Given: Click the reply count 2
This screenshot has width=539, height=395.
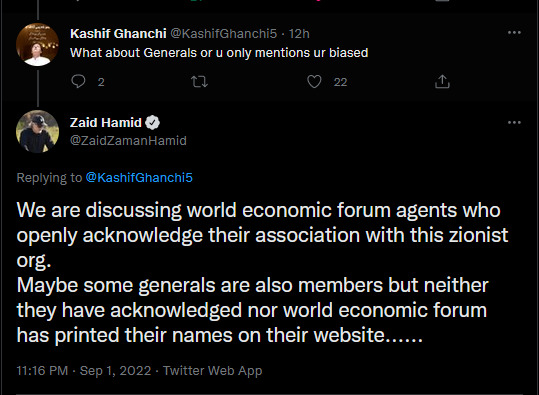Looking at the screenshot, I should [101, 82].
